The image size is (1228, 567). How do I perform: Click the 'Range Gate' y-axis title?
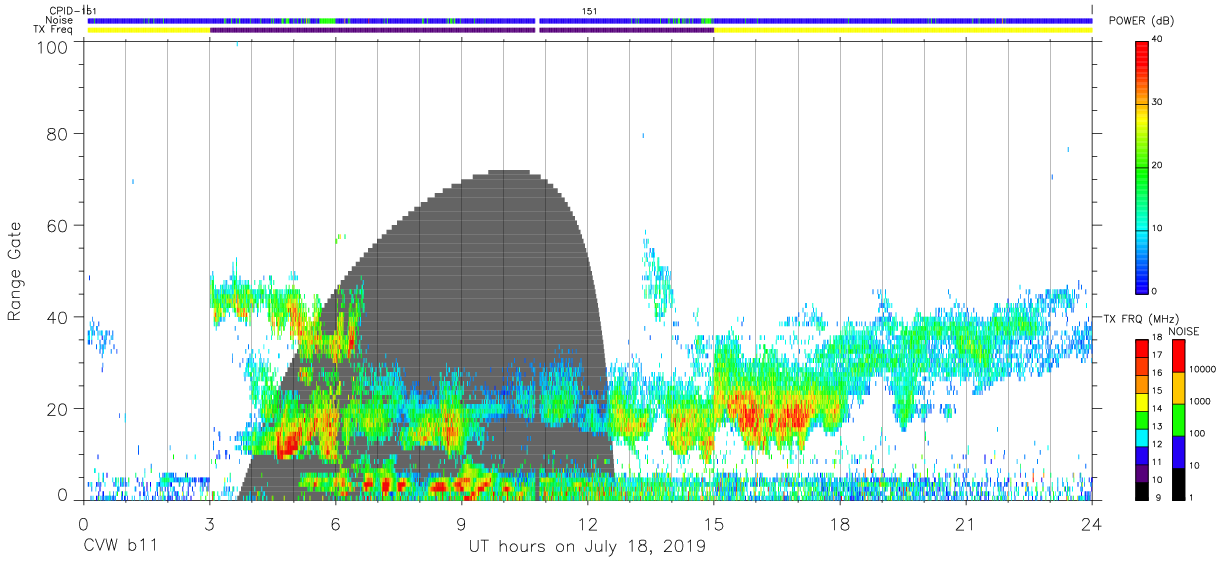(15, 273)
